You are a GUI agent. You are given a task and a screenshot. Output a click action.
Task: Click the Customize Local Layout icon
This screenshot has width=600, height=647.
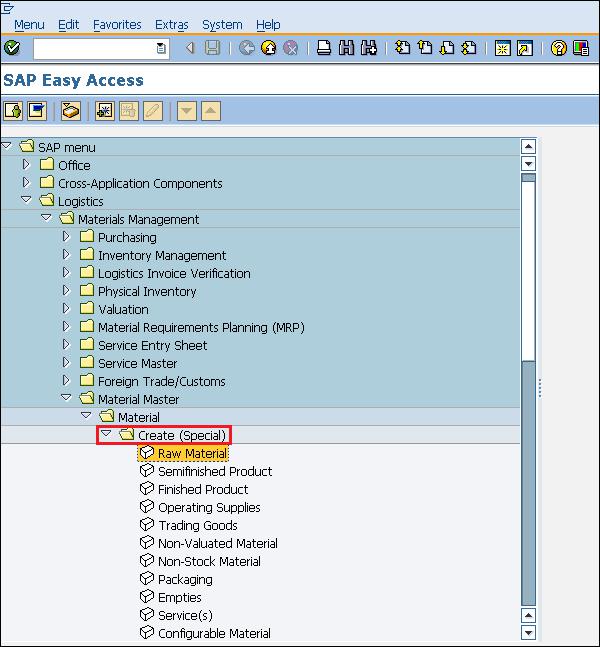coord(581,48)
